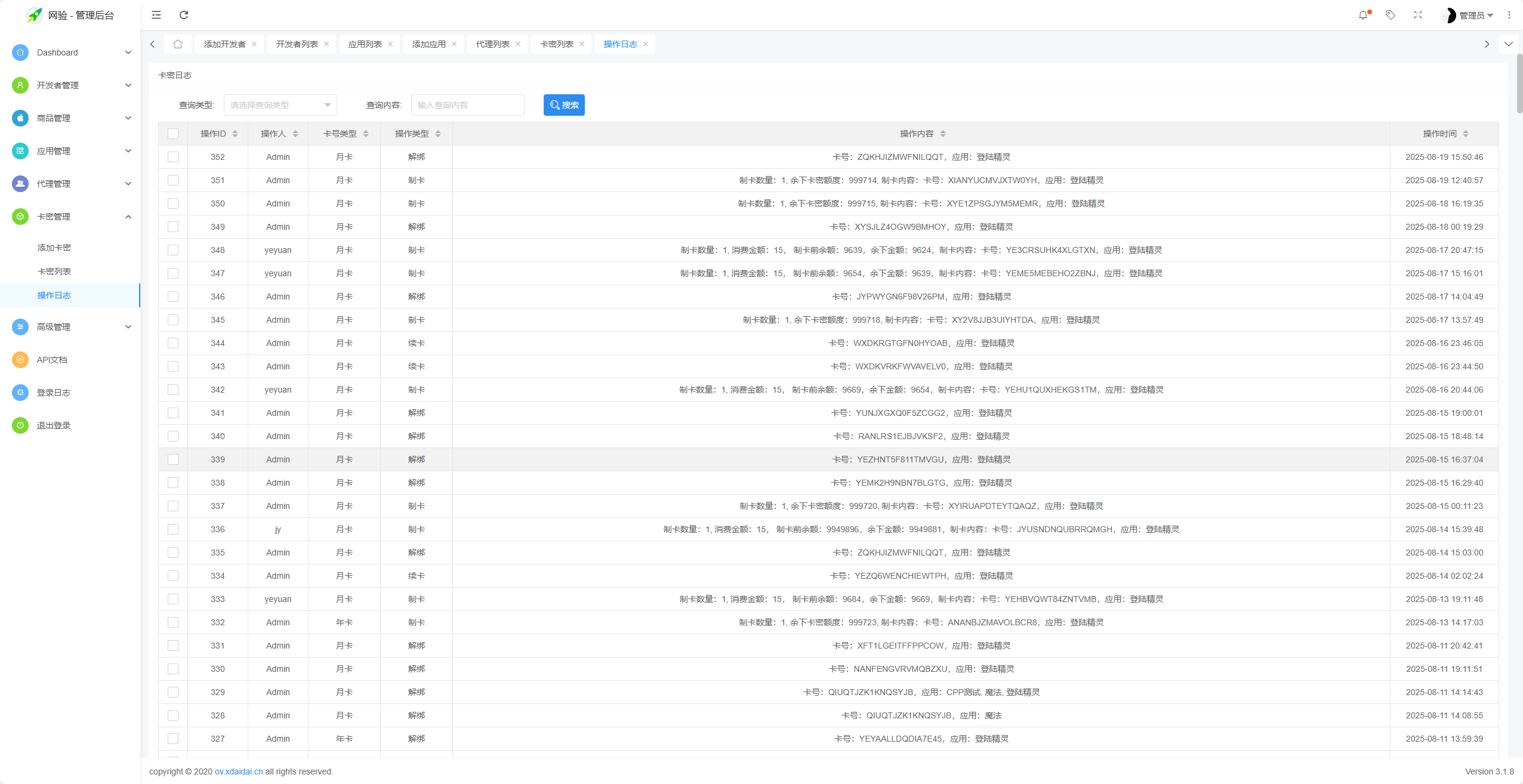Check the row 336 checkbox
The width and height of the screenshot is (1523, 784).
click(x=173, y=529)
